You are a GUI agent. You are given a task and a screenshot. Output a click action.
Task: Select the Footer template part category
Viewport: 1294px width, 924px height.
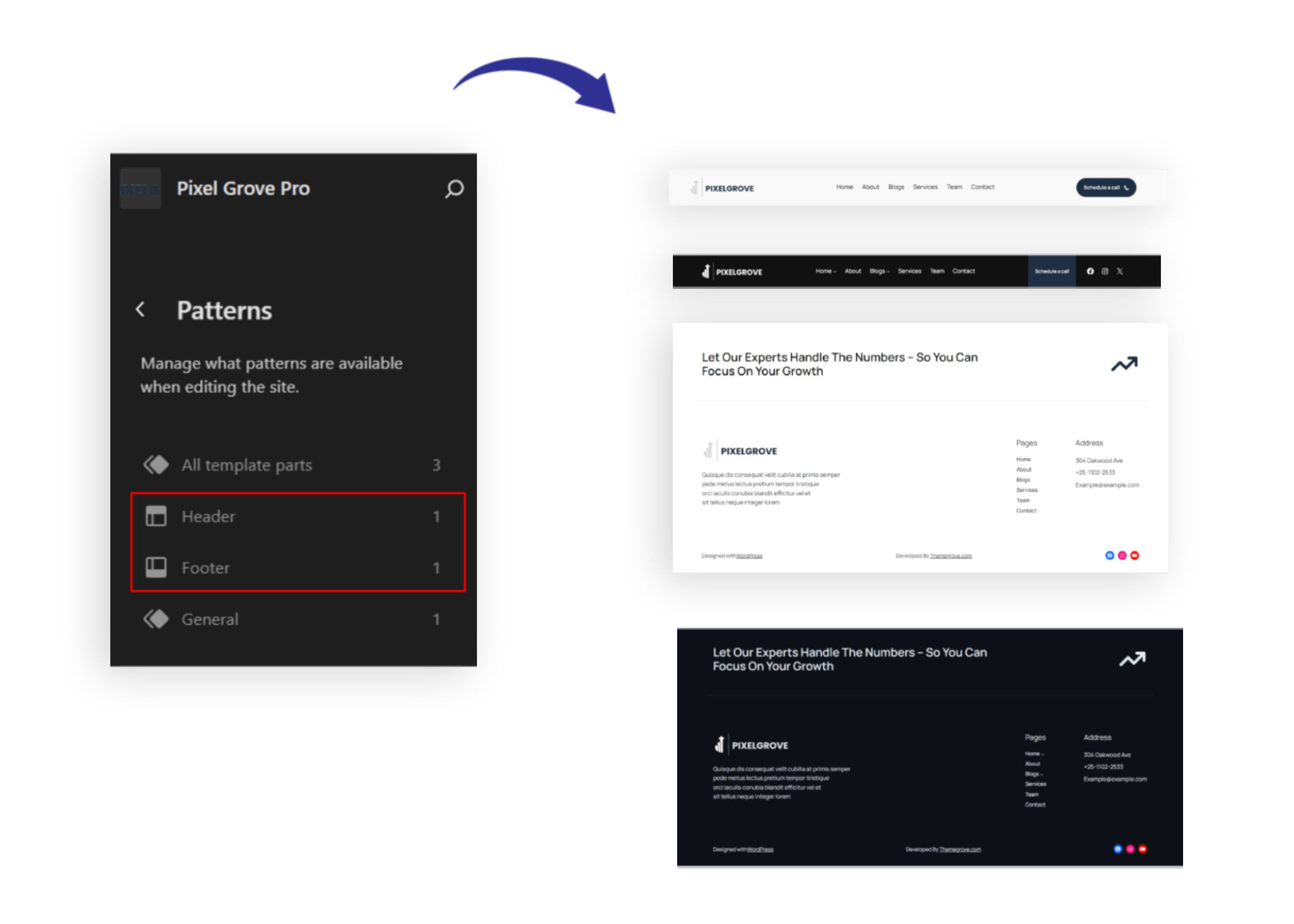(x=205, y=568)
